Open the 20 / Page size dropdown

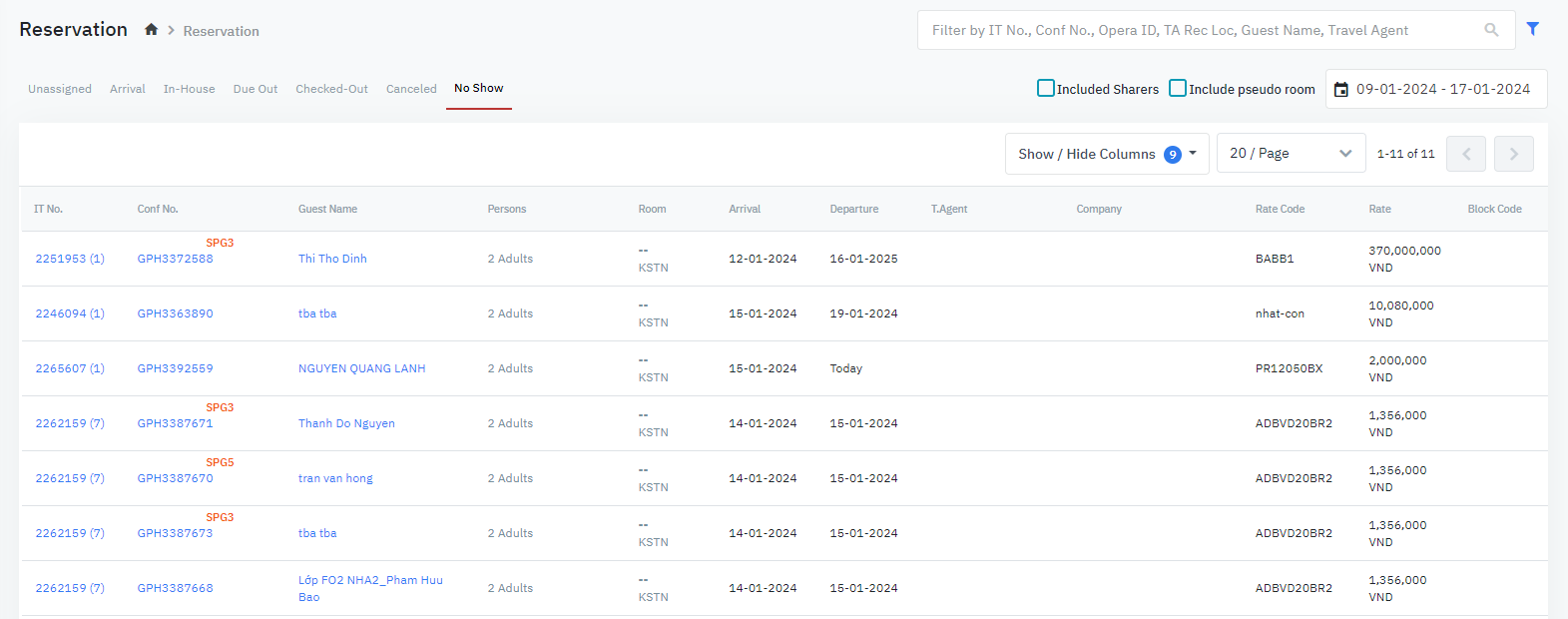(1290, 154)
